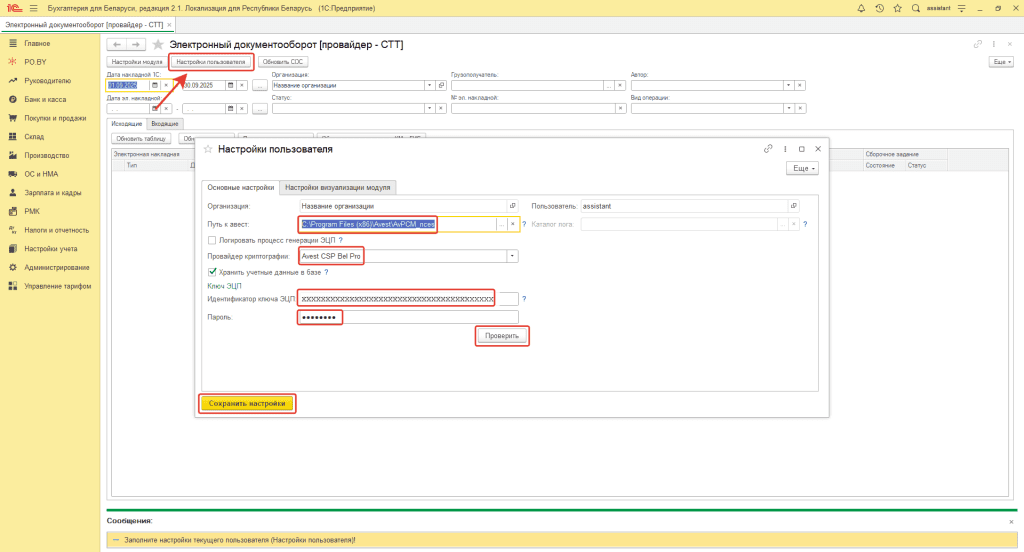Enable Логировать процесс генерации ЭЦП checkbox

pyautogui.click(x=211, y=240)
